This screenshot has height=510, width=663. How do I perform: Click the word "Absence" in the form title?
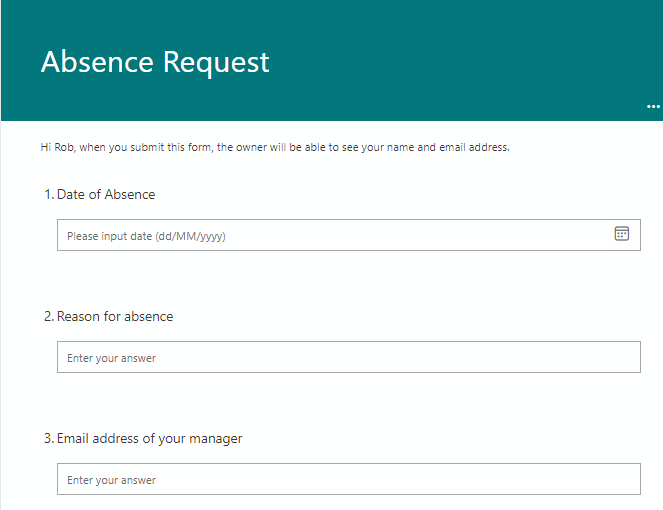tap(97, 62)
